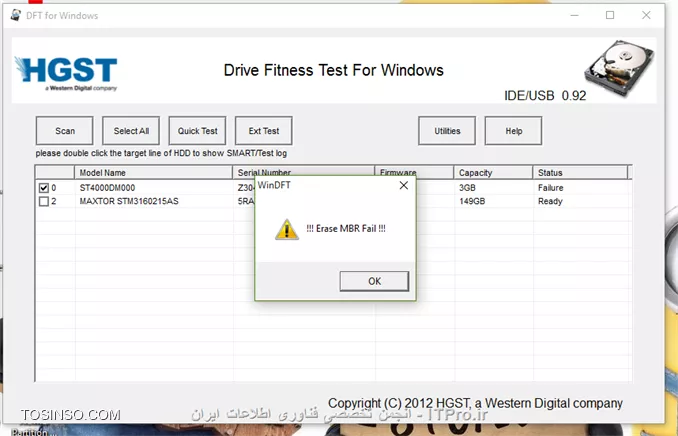Click the Select All button
The image size is (678, 436).
pos(131,131)
